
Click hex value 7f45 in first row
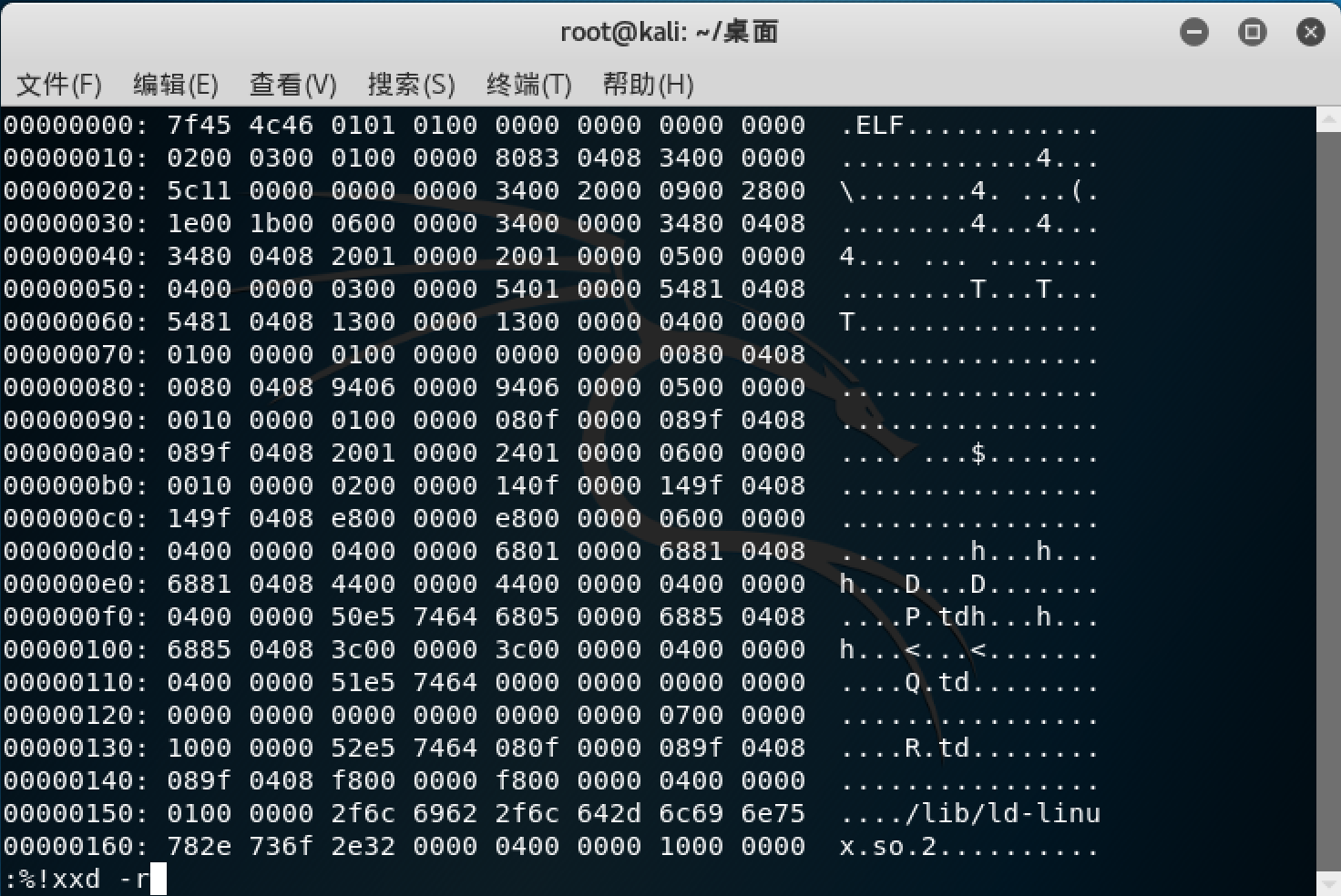200,125
